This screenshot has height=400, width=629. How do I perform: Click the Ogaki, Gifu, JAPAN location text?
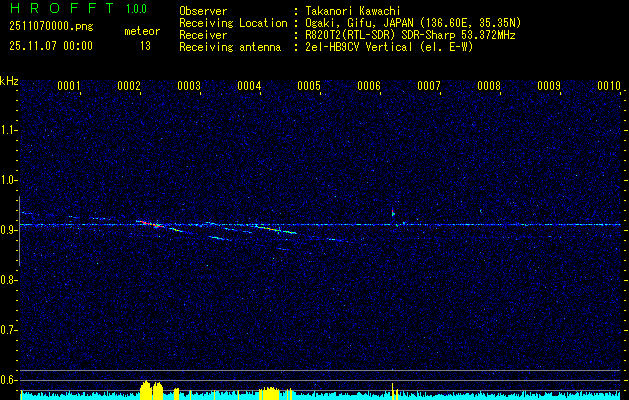413,23
